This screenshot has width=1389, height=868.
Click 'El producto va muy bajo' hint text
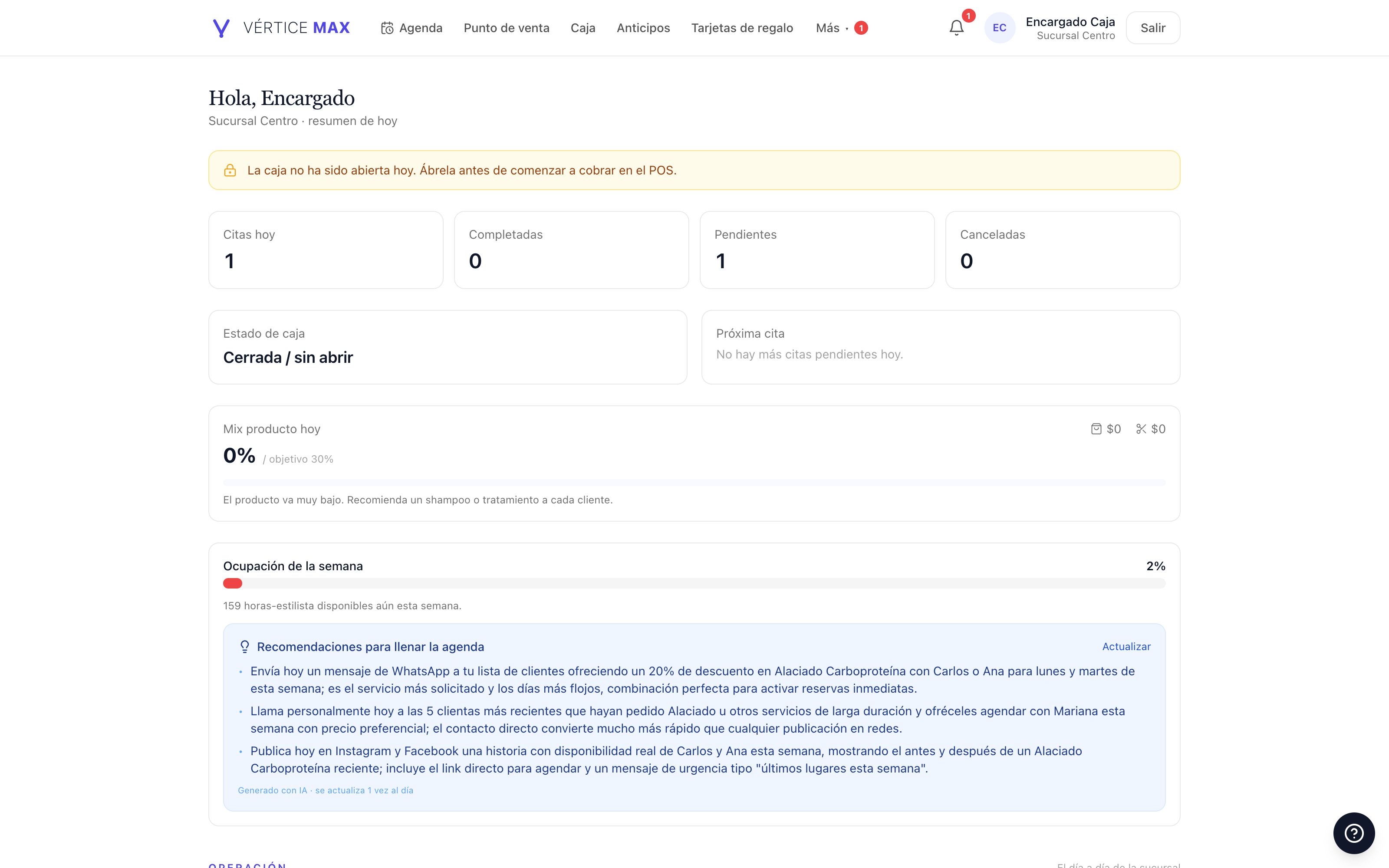coord(418,500)
